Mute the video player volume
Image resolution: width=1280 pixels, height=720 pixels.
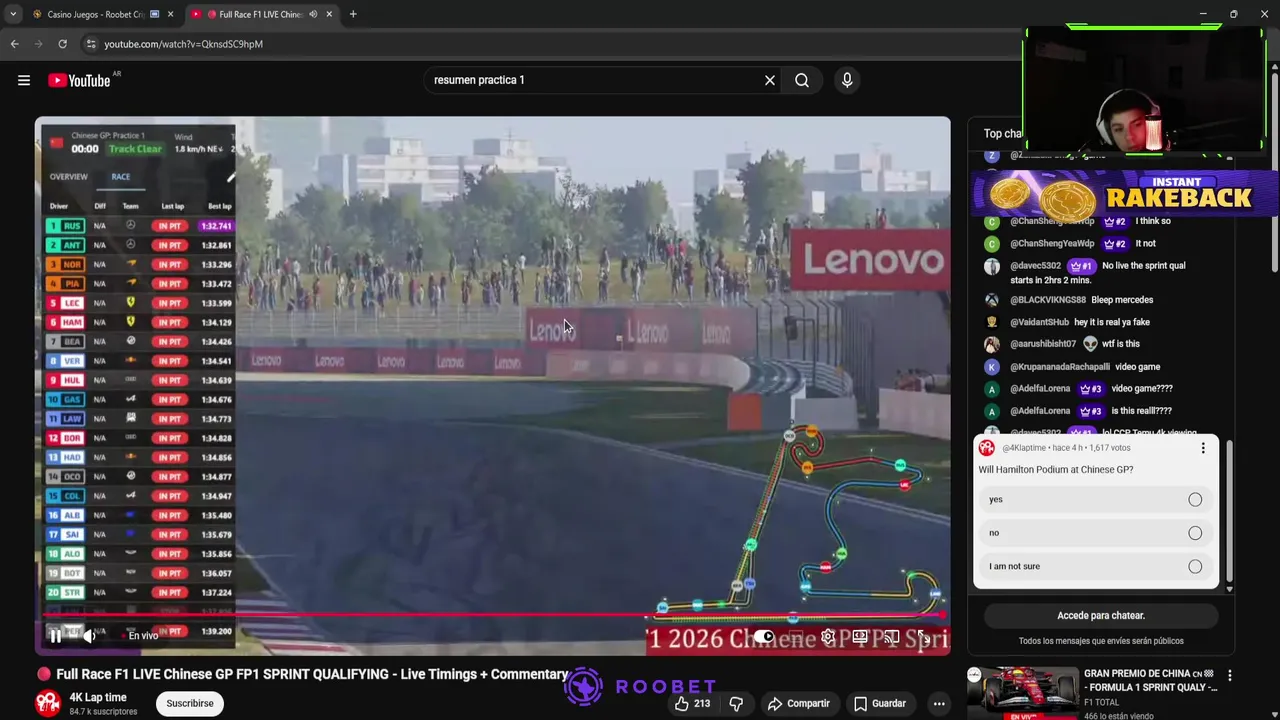point(89,636)
